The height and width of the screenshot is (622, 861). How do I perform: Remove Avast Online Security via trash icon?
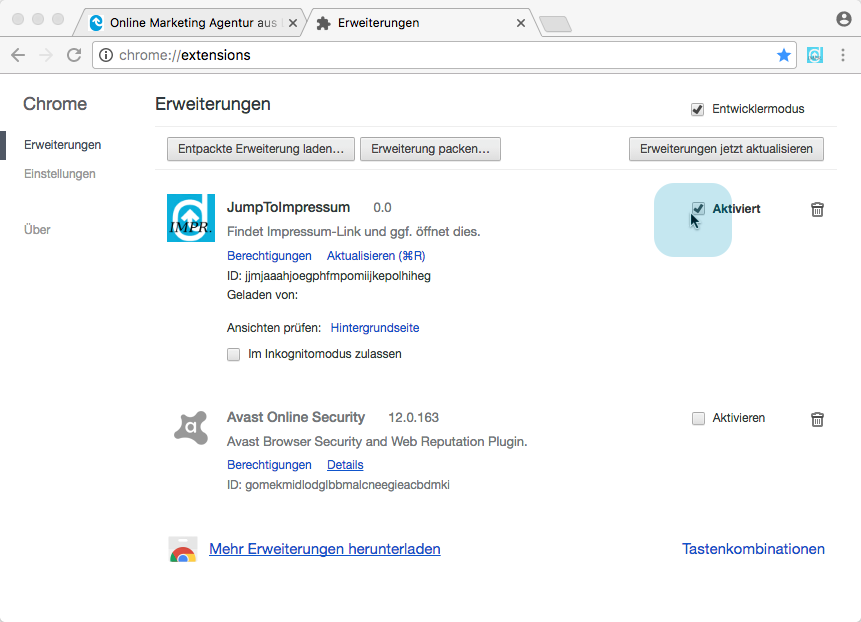[817, 419]
